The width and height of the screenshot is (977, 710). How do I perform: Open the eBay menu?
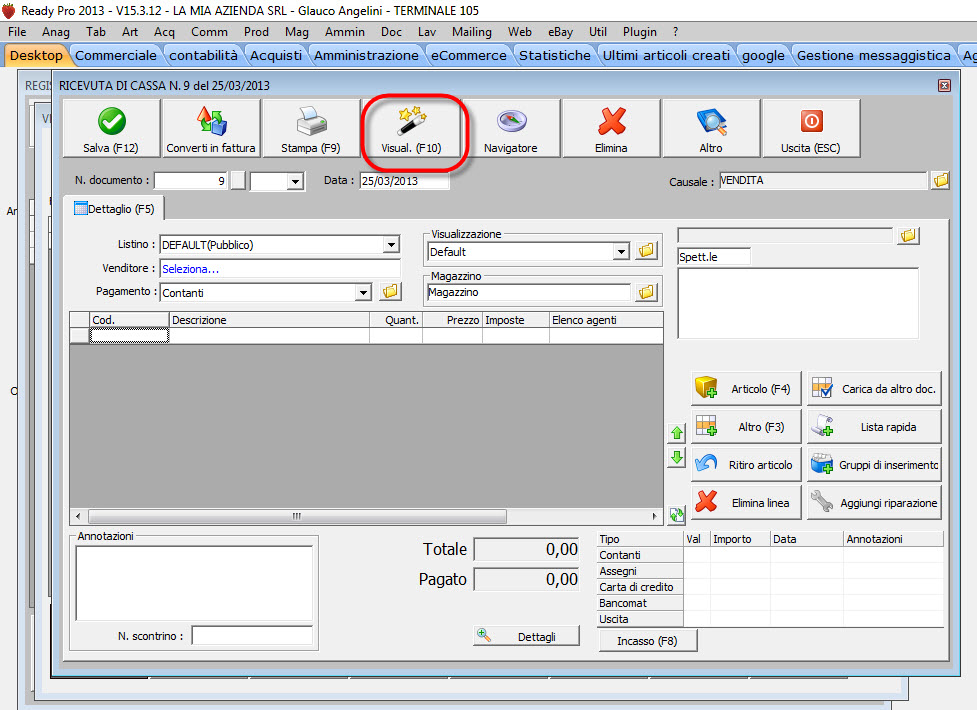pyautogui.click(x=560, y=32)
